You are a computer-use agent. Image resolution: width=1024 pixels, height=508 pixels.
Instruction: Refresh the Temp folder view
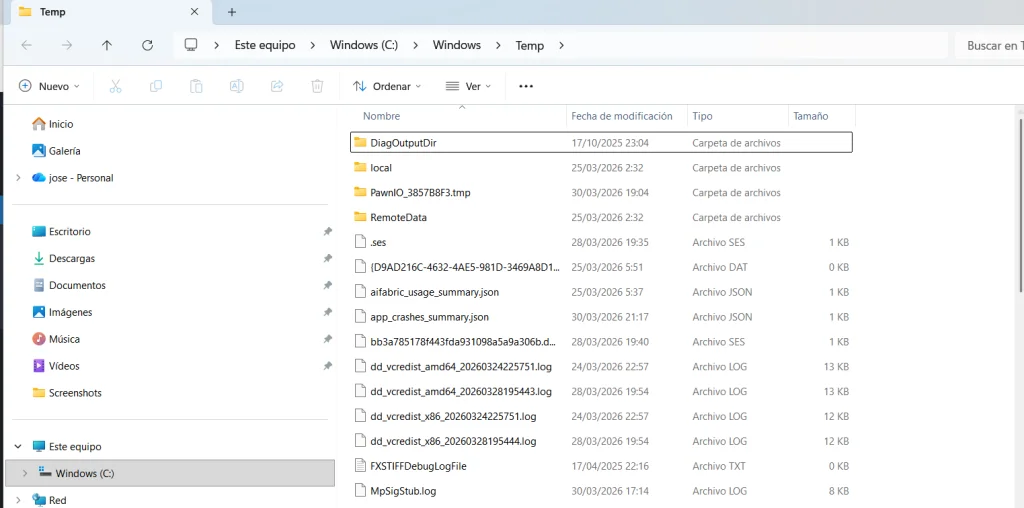coord(148,45)
